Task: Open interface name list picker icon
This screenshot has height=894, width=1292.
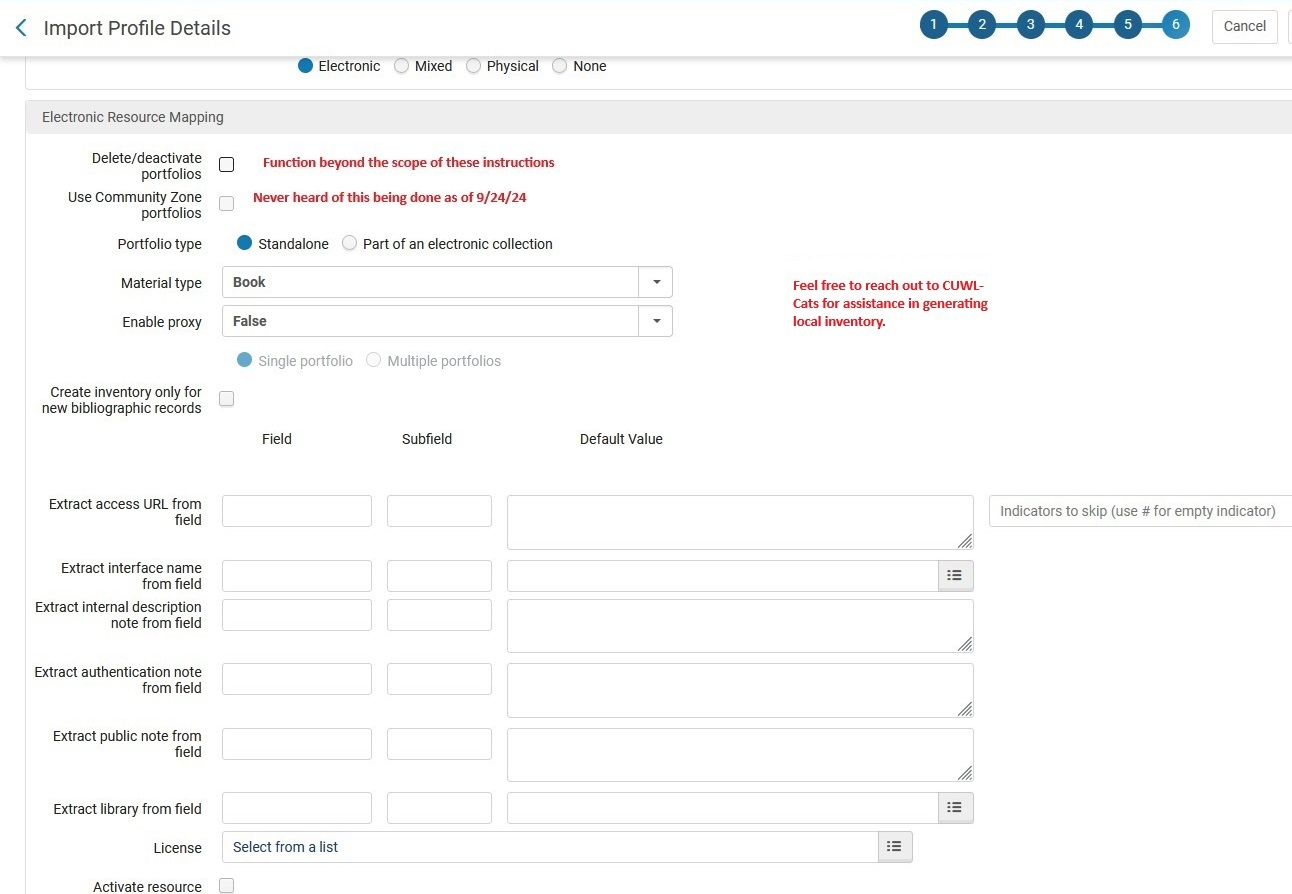Action: [x=955, y=576]
